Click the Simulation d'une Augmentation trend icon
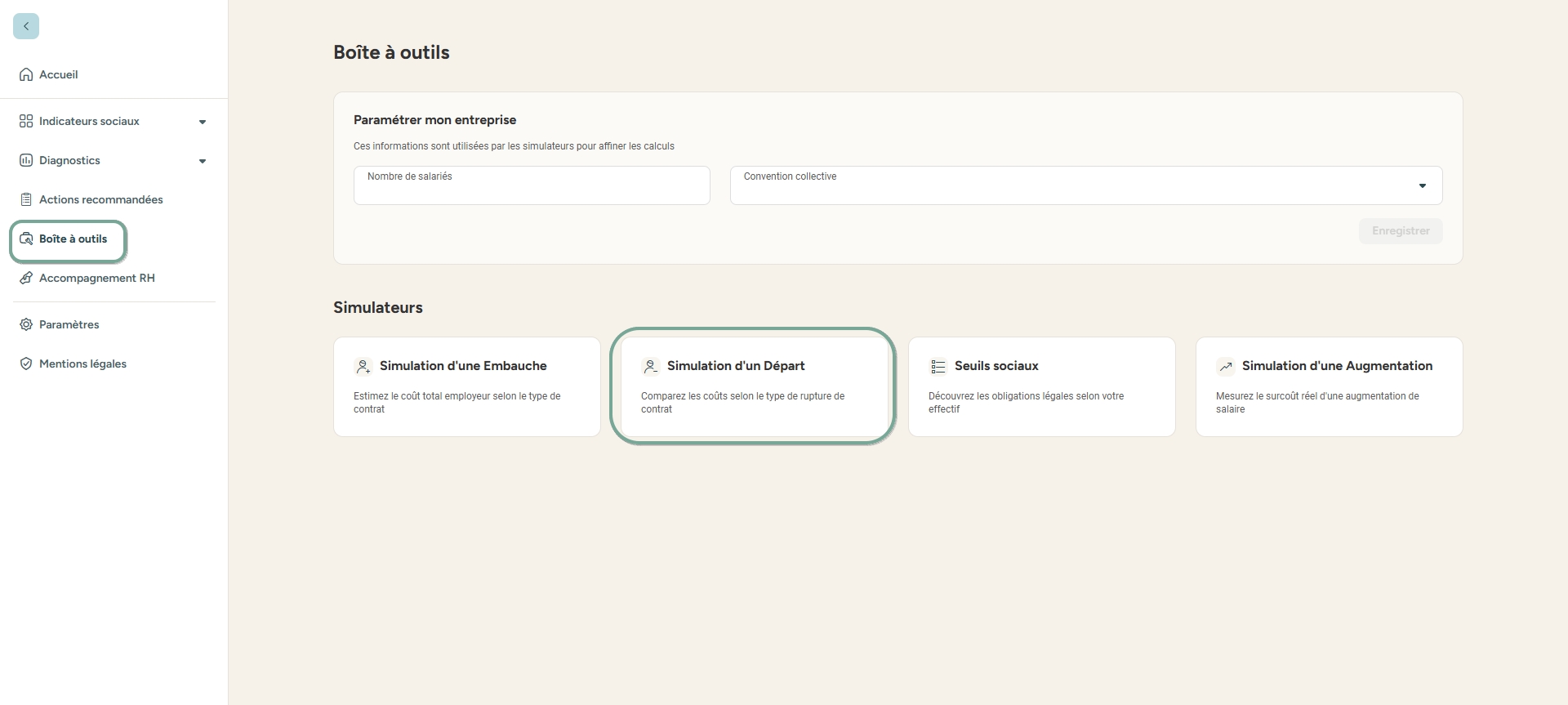Image resolution: width=1568 pixels, height=705 pixels. [x=1225, y=367]
